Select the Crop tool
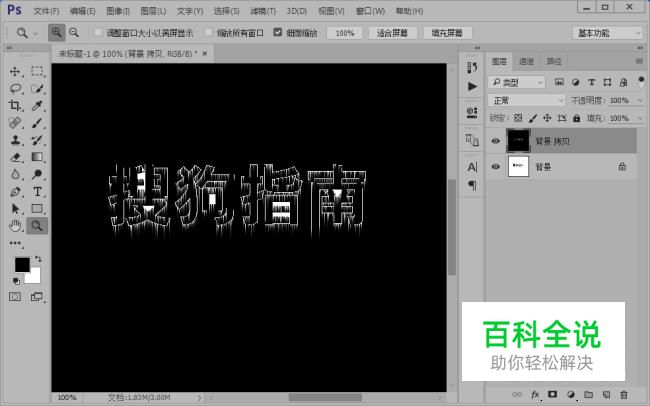This screenshot has width=650, height=406. (x=15, y=105)
